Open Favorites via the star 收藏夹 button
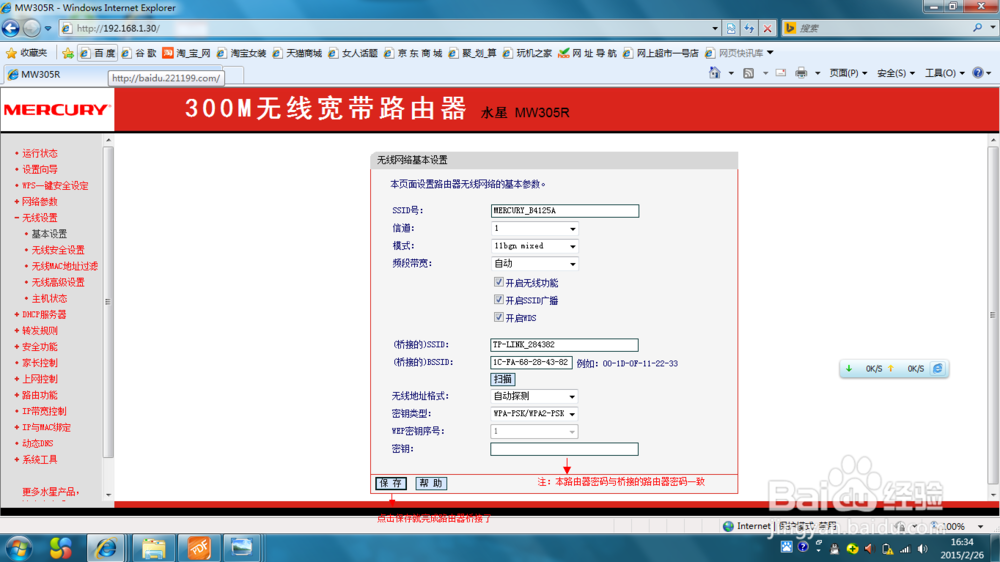The width and height of the screenshot is (1000, 562). coord(27,53)
